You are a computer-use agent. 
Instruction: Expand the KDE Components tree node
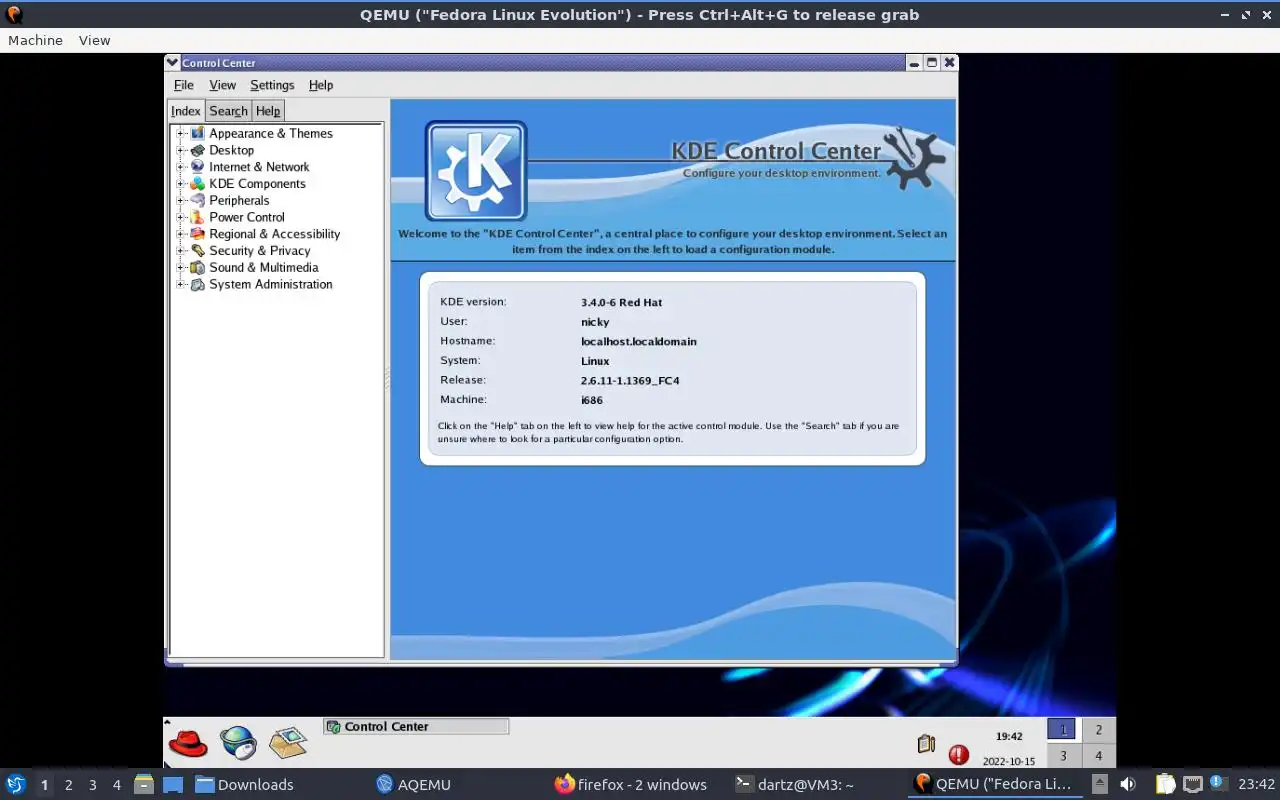tap(181, 184)
